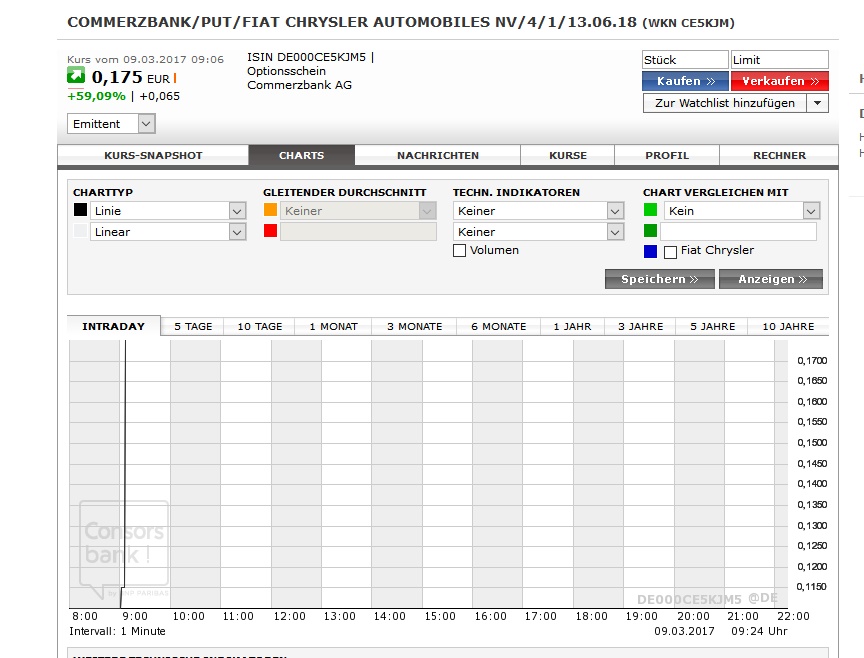
Task: Click the blue Fiat Chrysler color swatch
Action: click(650, 251)
